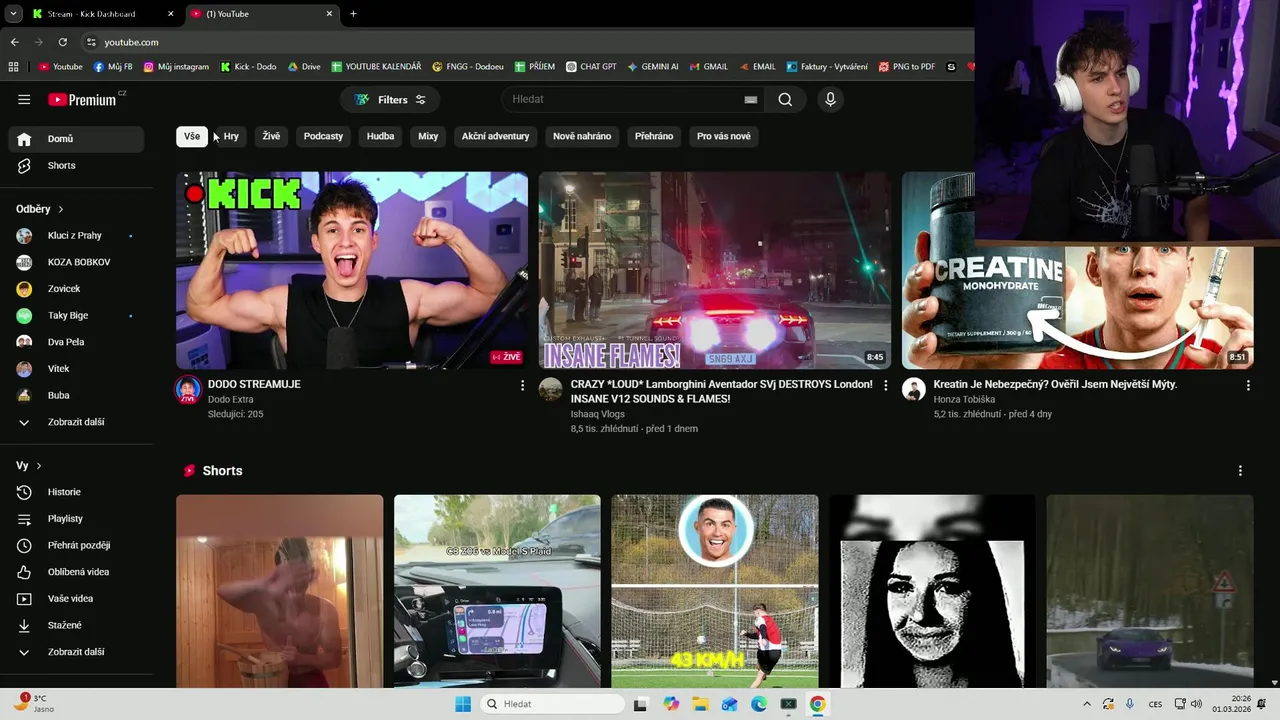Open Oblíbená videa in the sidebar
This screenshot has height=720, width=1280.
76,572
